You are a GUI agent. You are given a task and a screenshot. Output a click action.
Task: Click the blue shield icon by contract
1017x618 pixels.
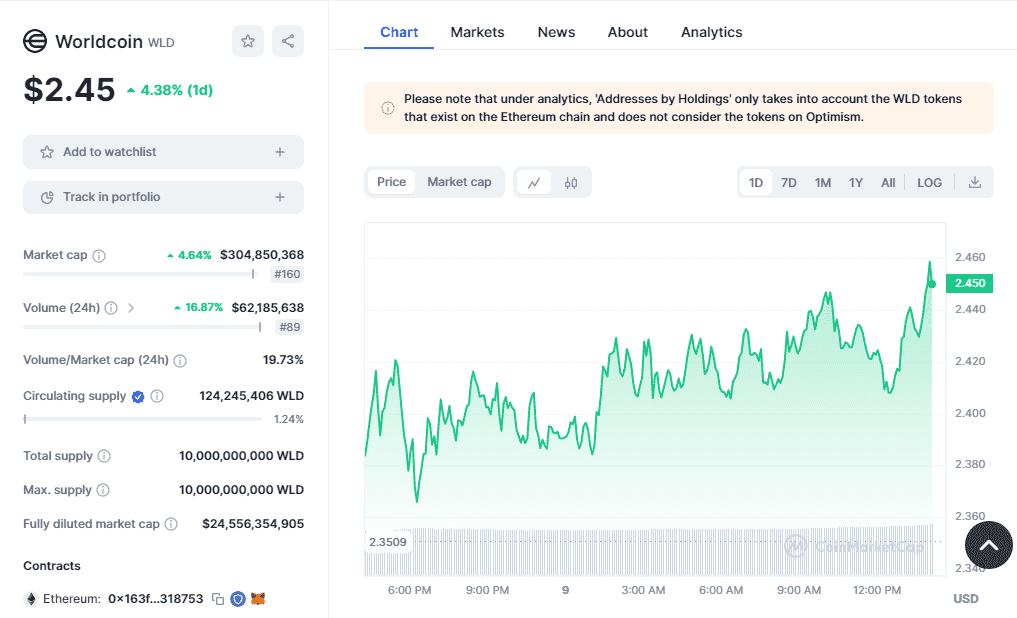point(238,599)
